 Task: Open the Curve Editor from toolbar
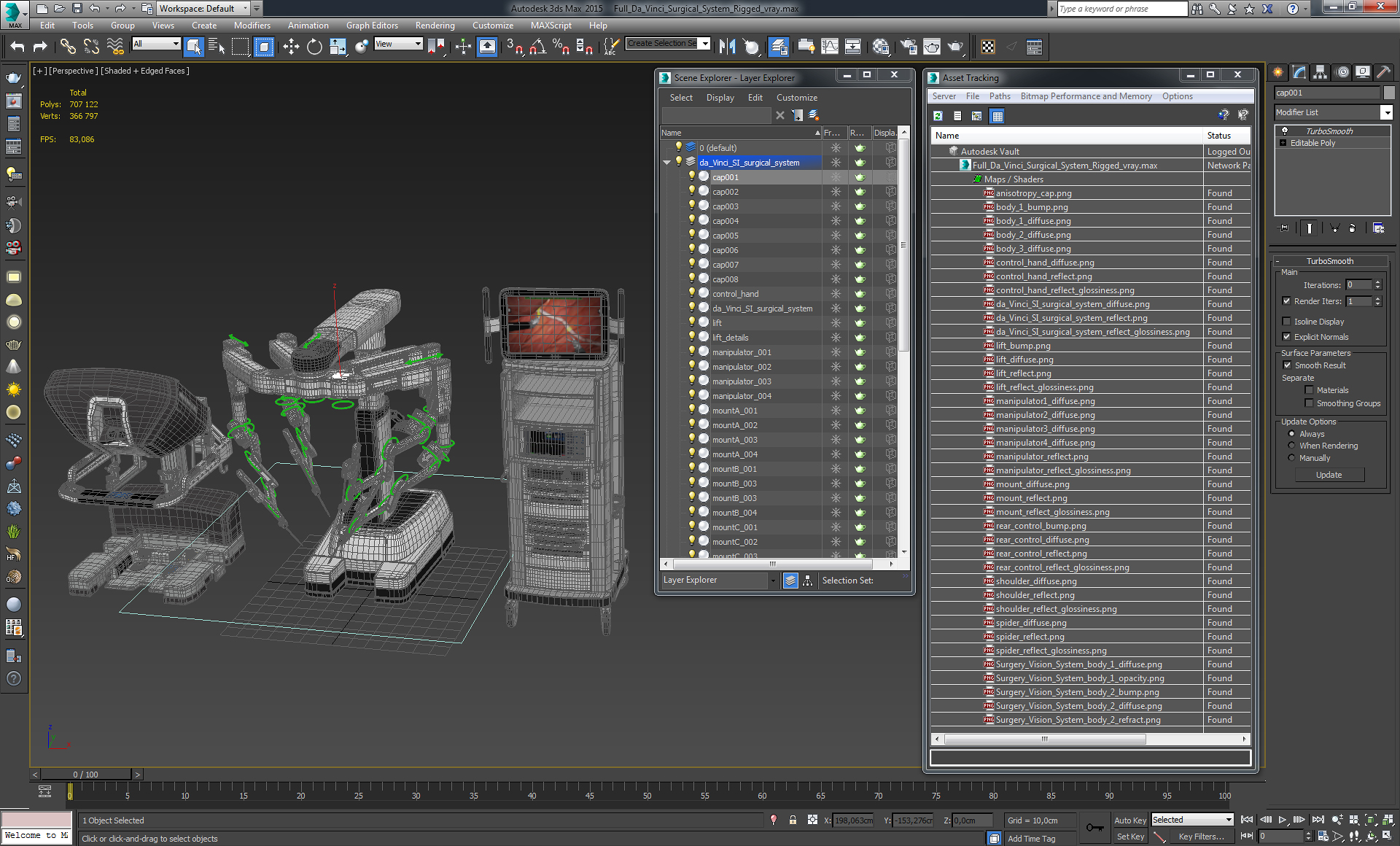830,47
